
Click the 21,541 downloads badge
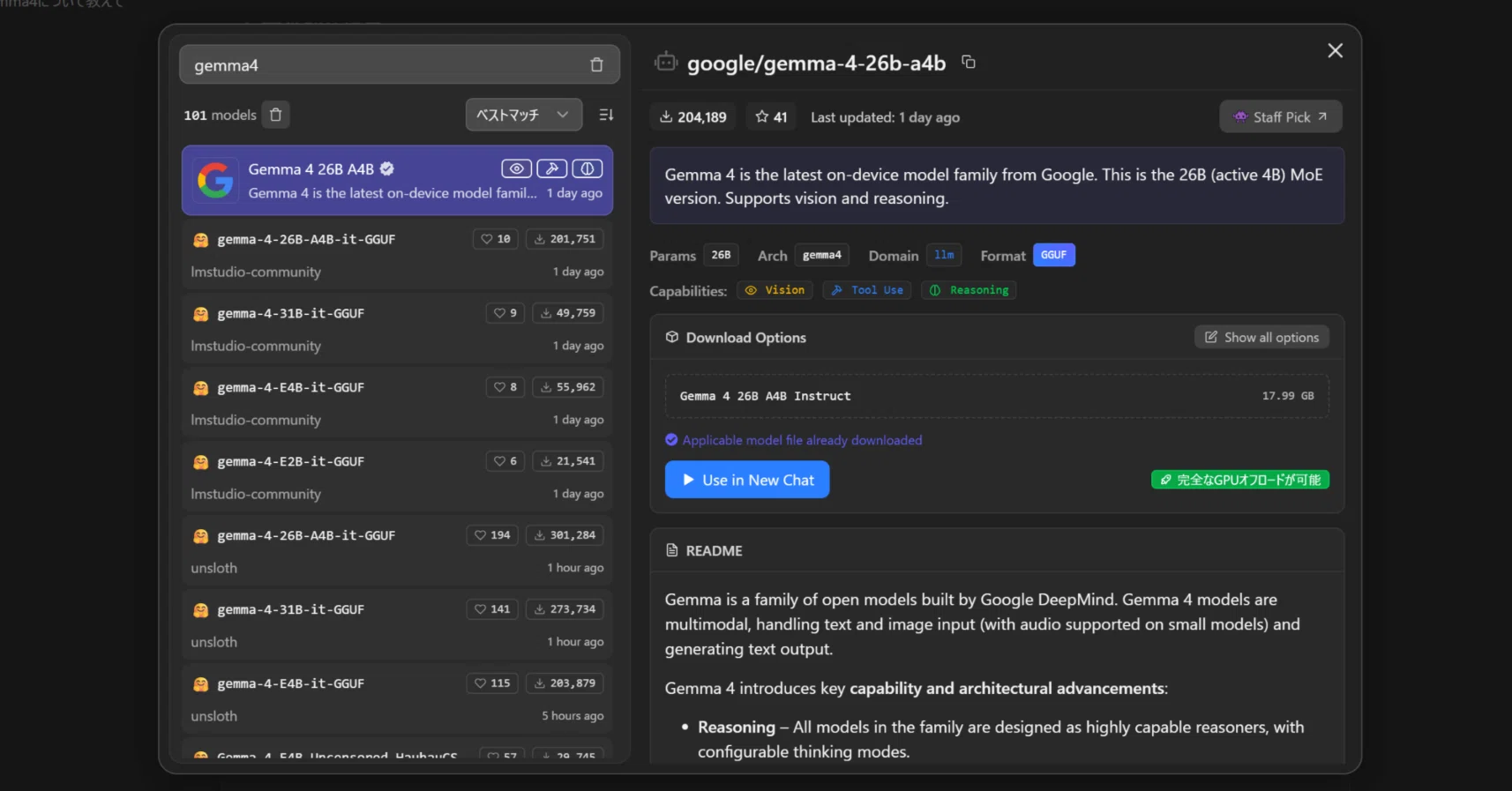[568, 461]
